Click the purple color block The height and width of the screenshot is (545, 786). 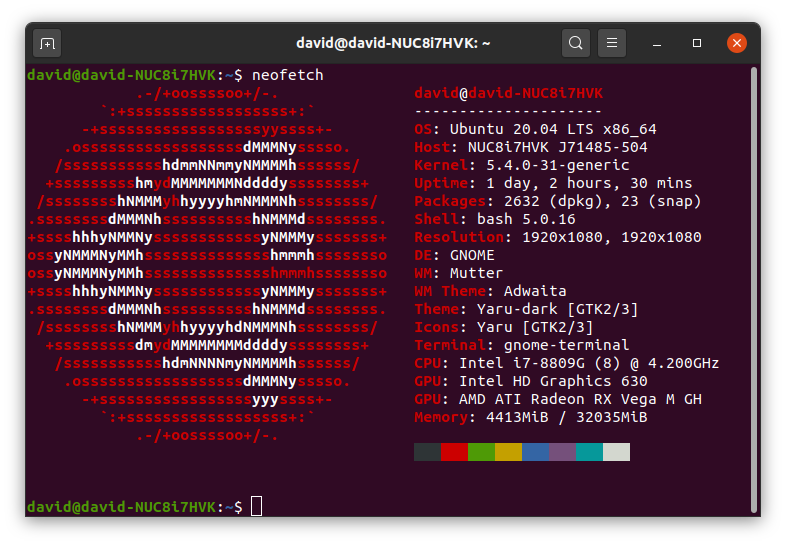click(x=562, y=452)
